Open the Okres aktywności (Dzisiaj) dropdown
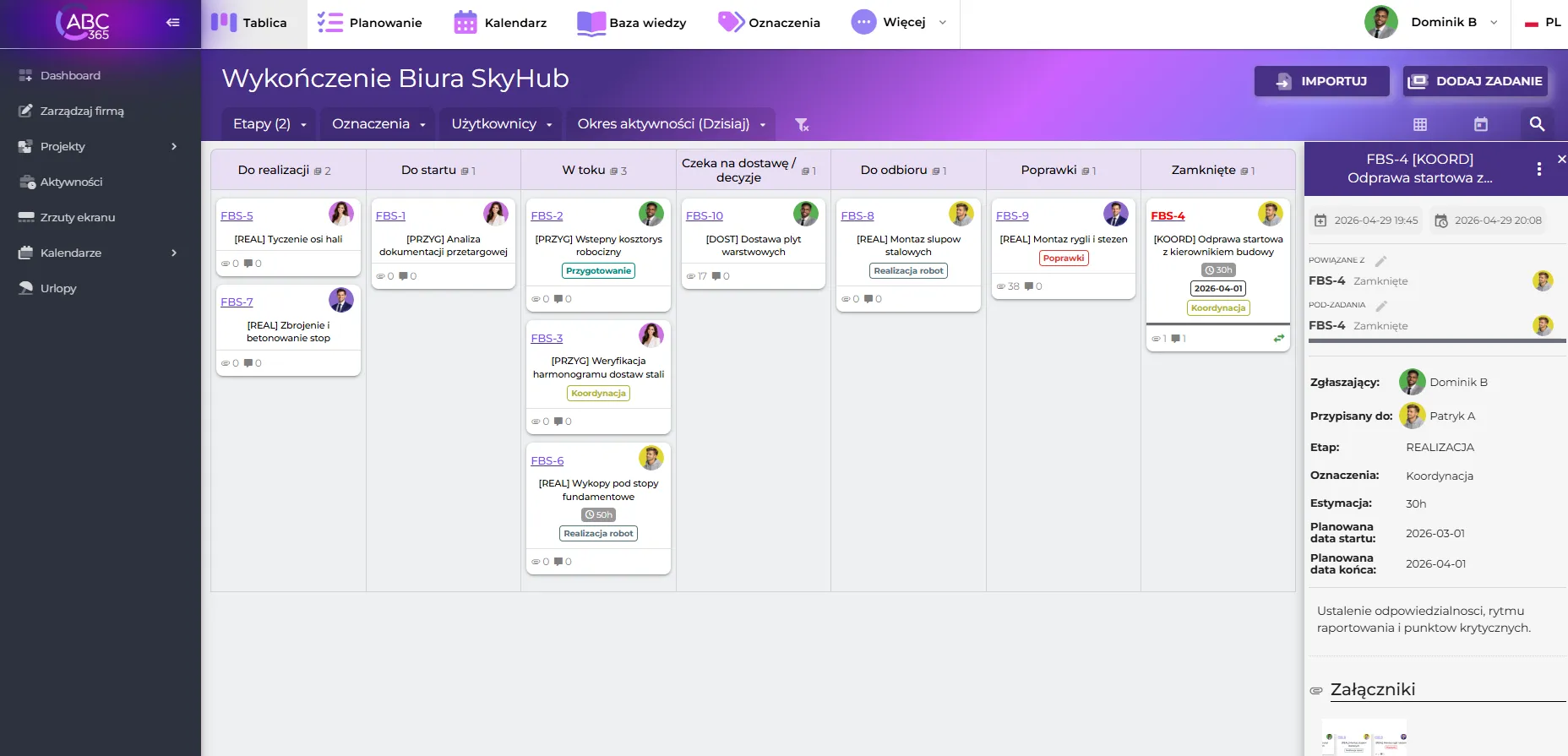1568x756 pixels. (x=671, y=124)
